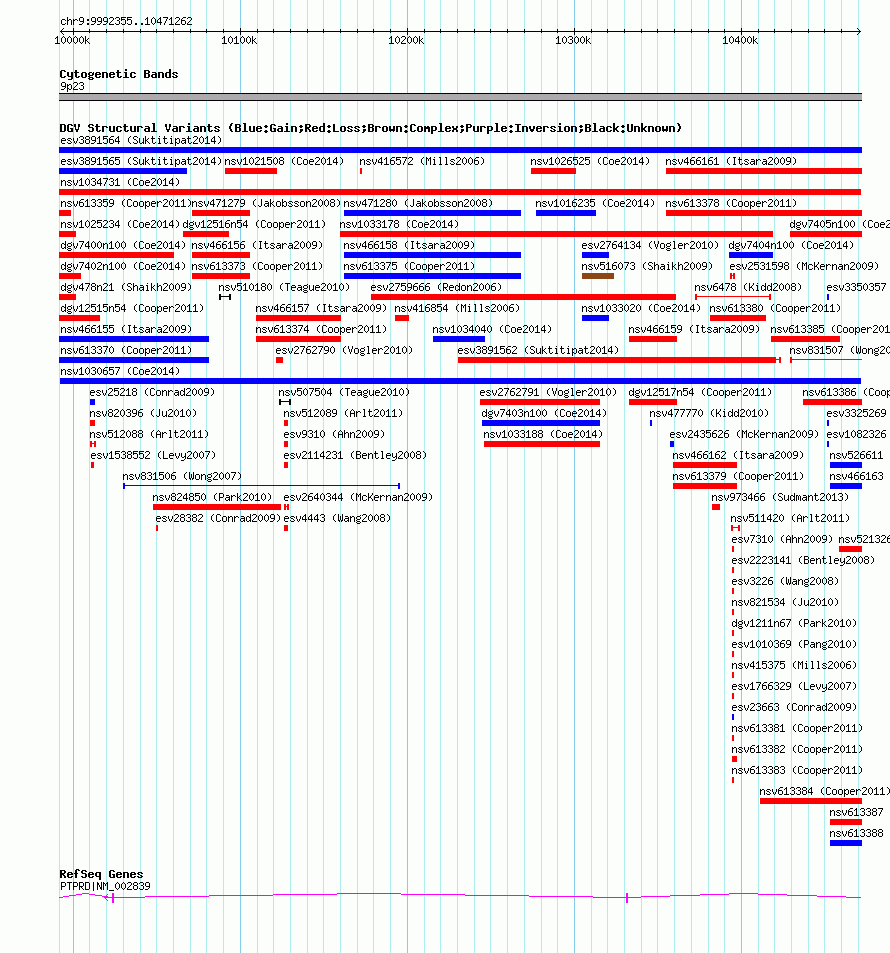Image resolution: width=890 pixels, height=953 pixels.
Task: Select nsv1016235 (Coe2014) label
Action: click(595, 203)
